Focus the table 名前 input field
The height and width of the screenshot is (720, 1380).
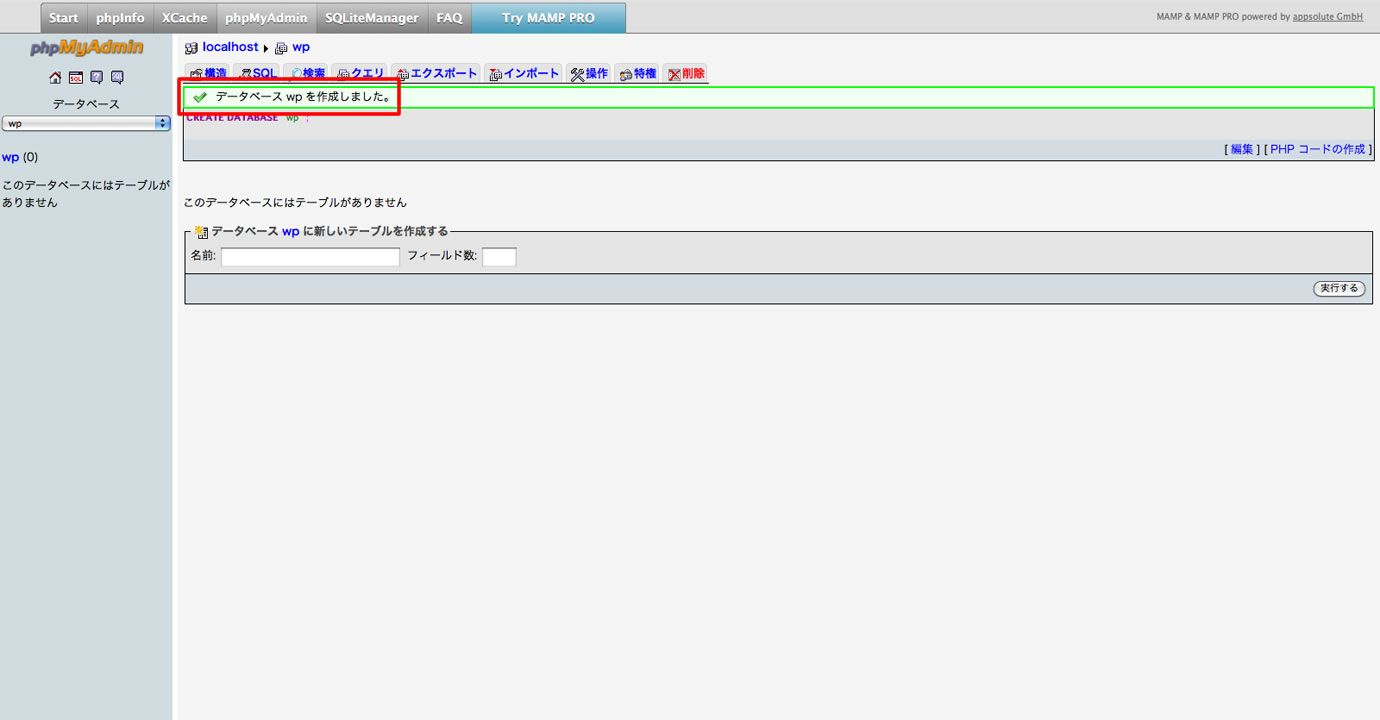310,257
